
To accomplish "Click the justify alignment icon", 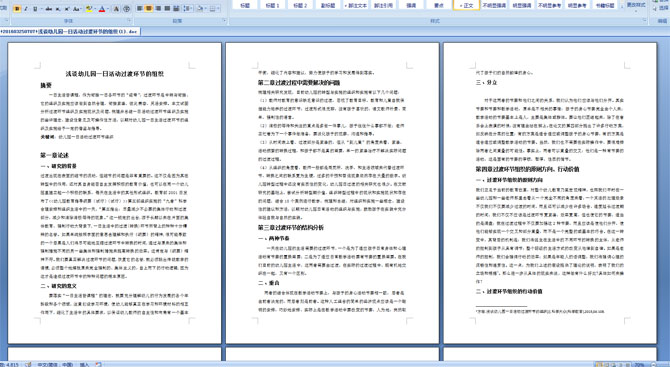I will coord(167,9).
